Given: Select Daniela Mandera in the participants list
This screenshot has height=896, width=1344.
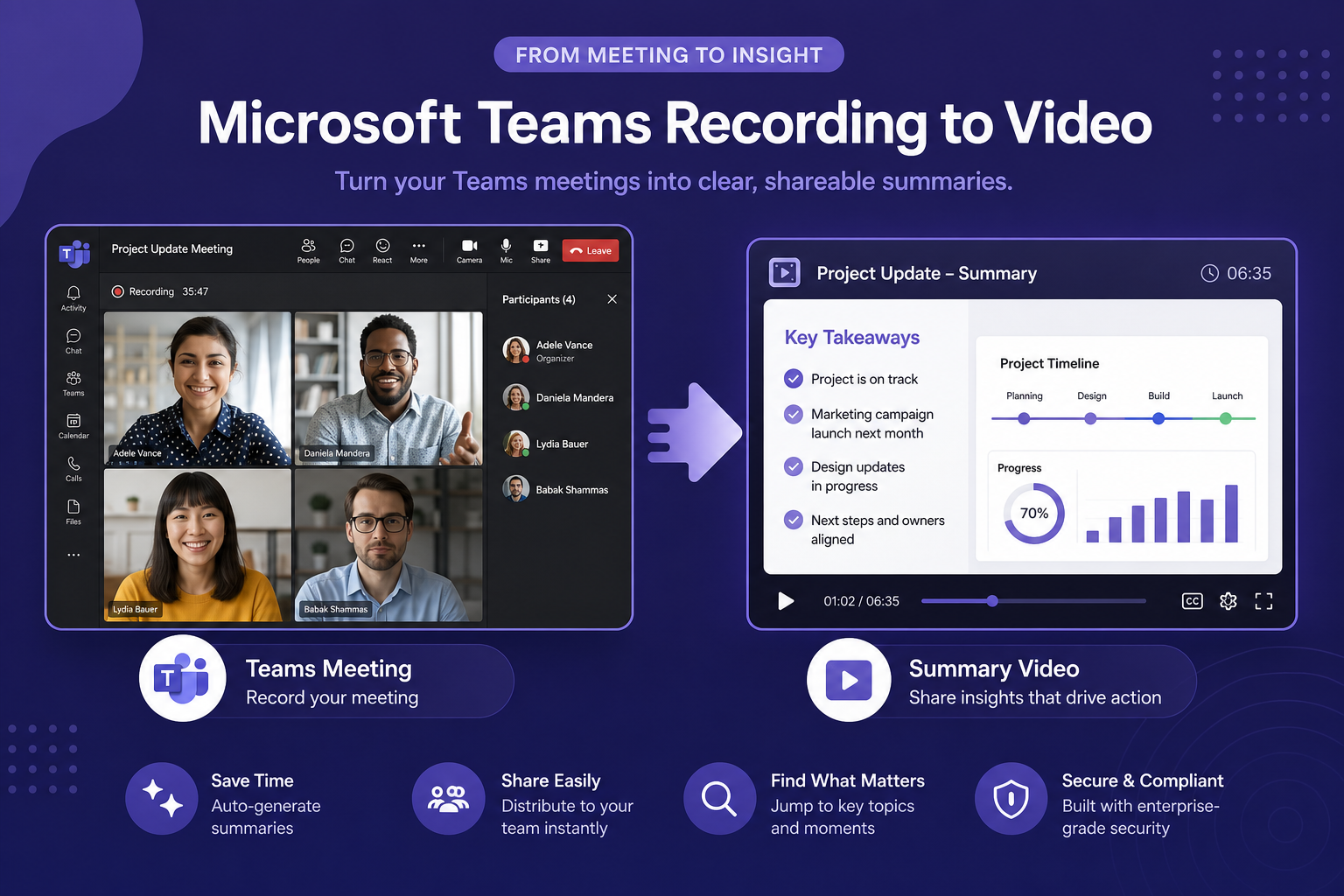Looking at the screenshot, I should click(x=560, y=397).
